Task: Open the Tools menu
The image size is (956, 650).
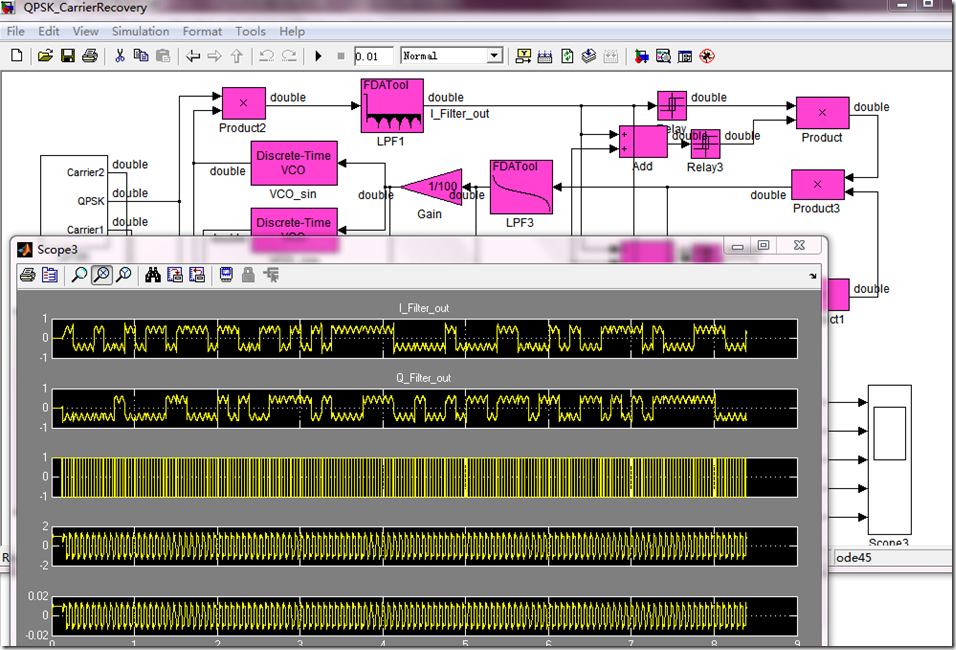Action: pyautogui.click(x=250, y=31)
